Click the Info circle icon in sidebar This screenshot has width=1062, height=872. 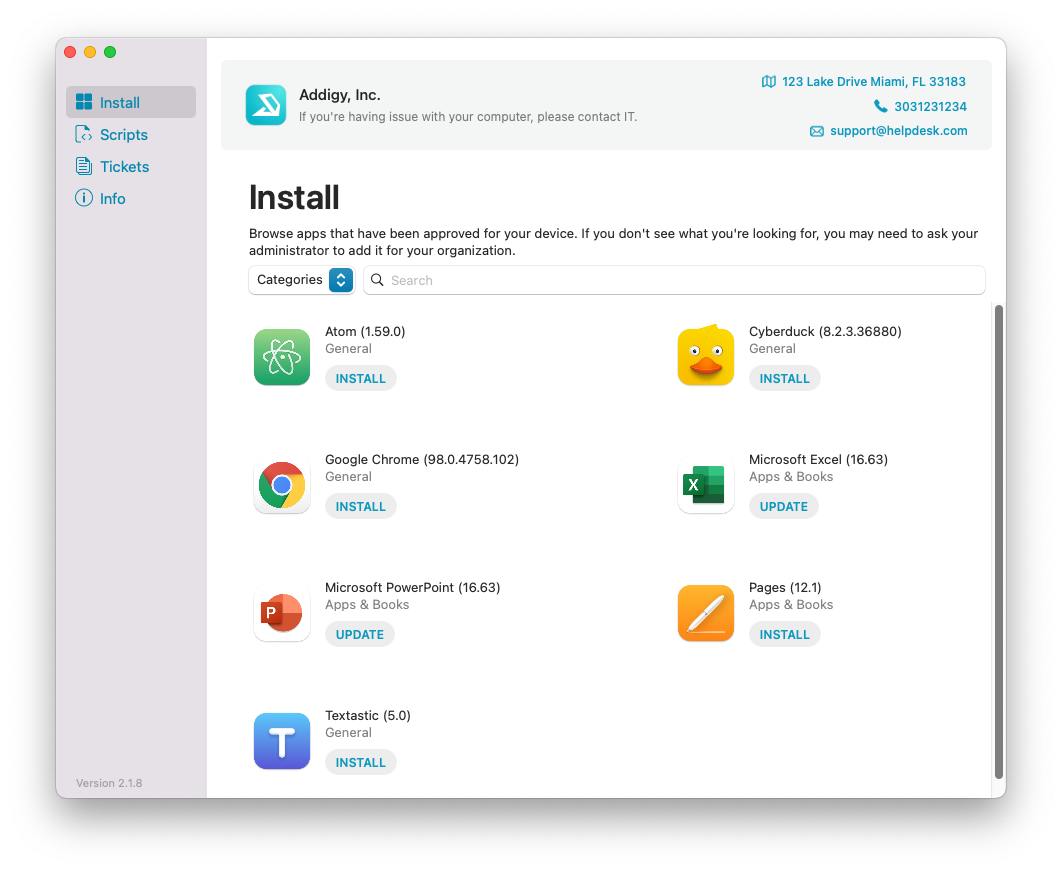click(x=84, y=198)
